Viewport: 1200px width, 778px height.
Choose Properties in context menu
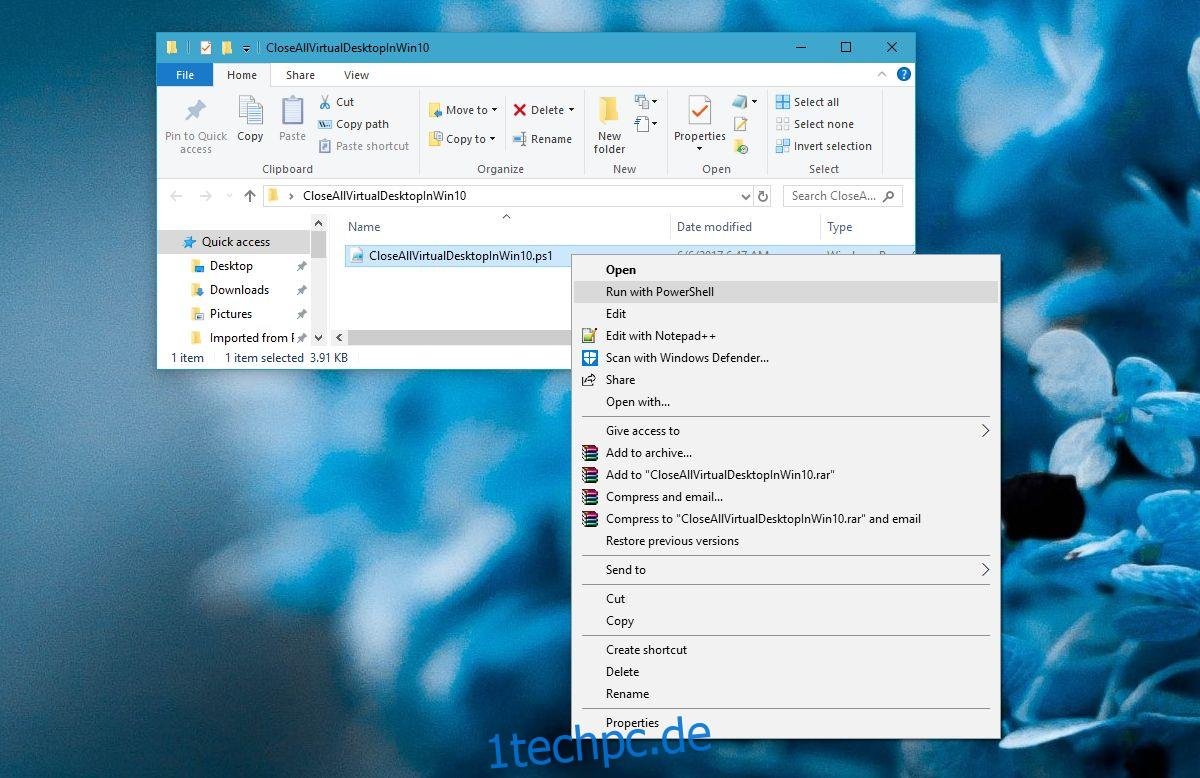click(x=786, y=723)
